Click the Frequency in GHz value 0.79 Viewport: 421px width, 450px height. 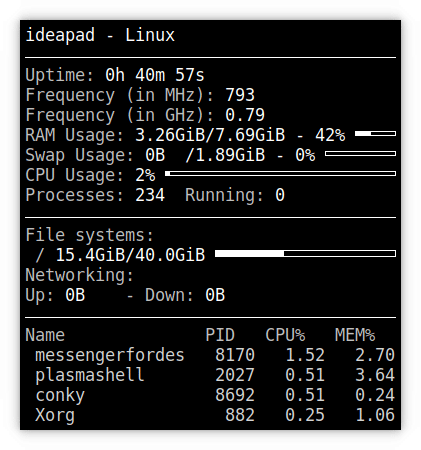coord(245,115)
